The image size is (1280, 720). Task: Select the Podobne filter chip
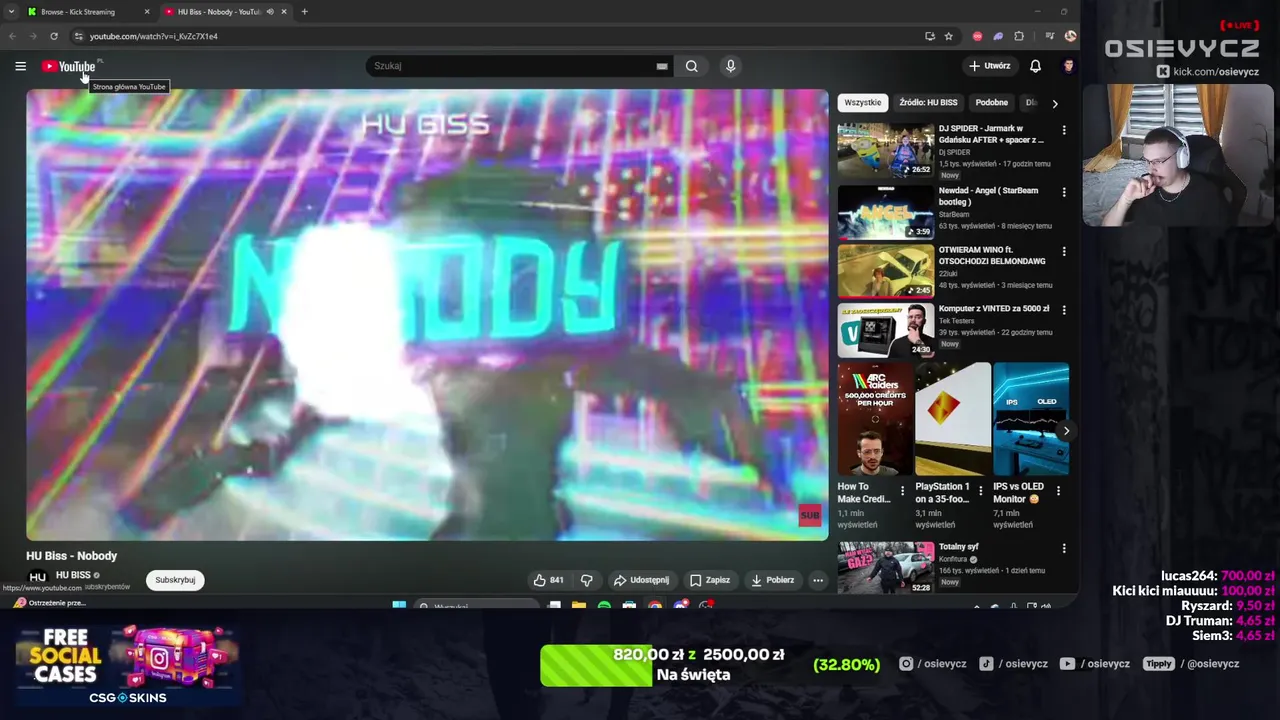pos(992,102)
